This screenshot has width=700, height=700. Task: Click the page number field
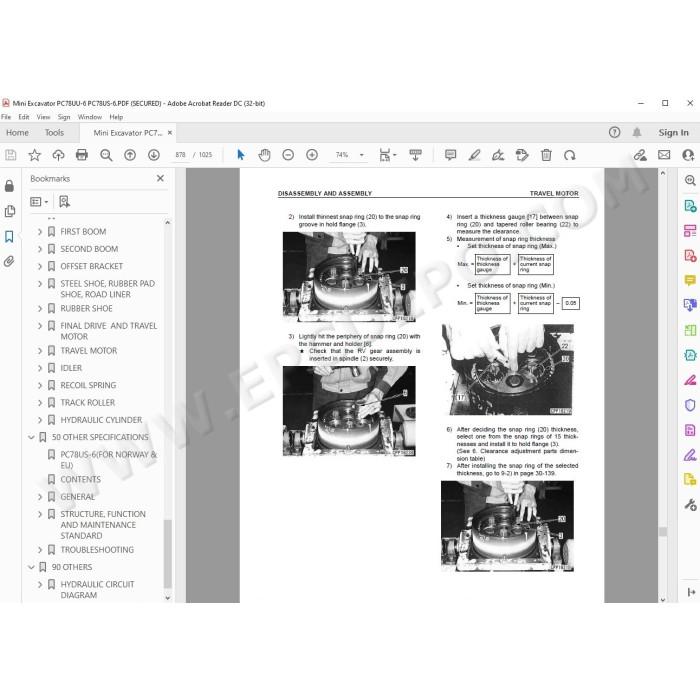[x=180, y=155]
